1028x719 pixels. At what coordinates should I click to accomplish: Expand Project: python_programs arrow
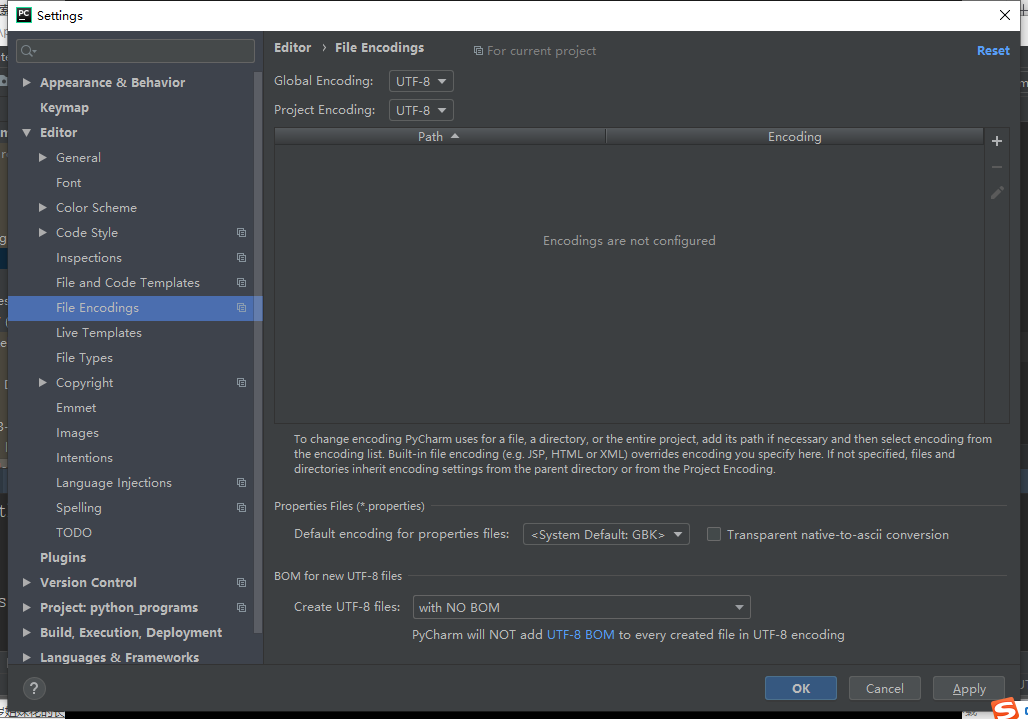(26, 608)
